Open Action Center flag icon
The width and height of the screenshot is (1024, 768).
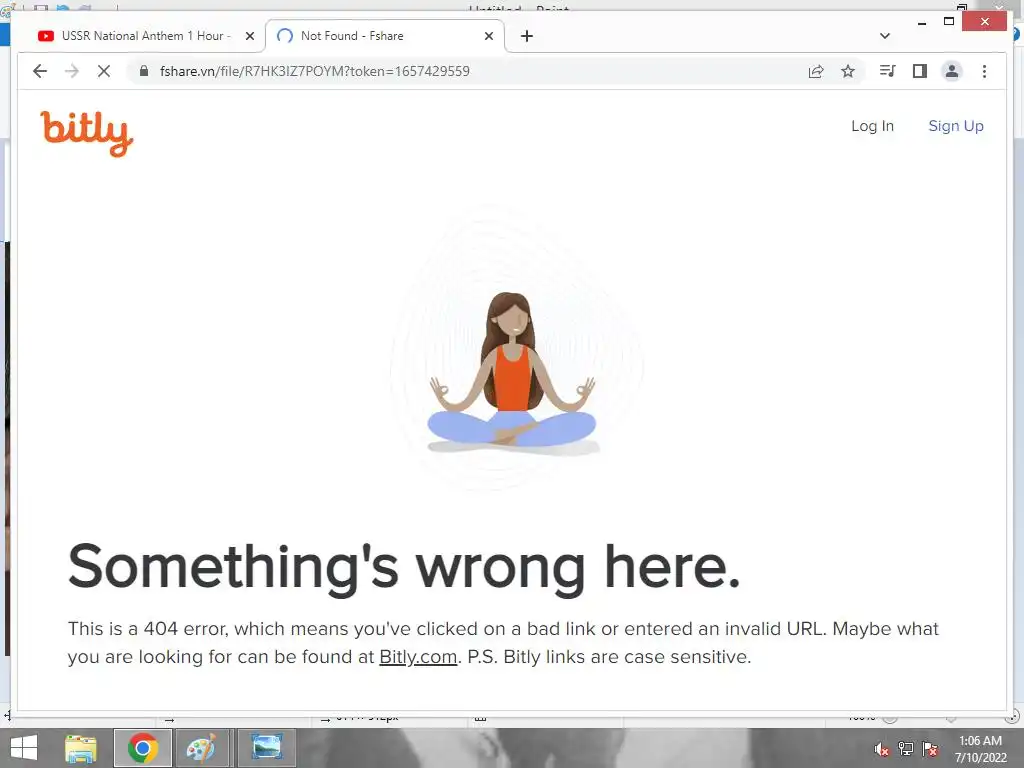coord(930,749)
